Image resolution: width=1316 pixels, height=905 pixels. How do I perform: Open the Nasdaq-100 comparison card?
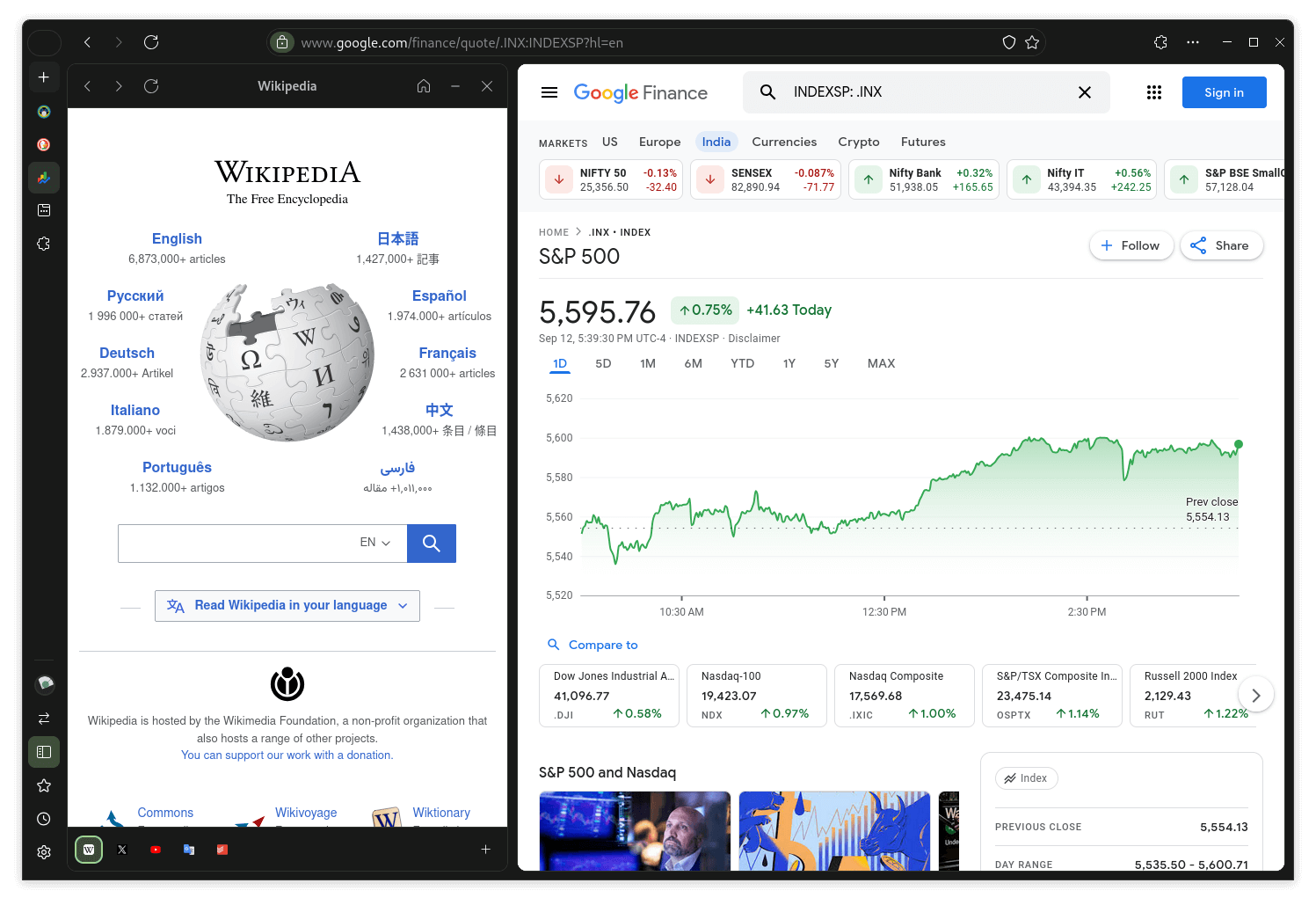coord(757,696)
